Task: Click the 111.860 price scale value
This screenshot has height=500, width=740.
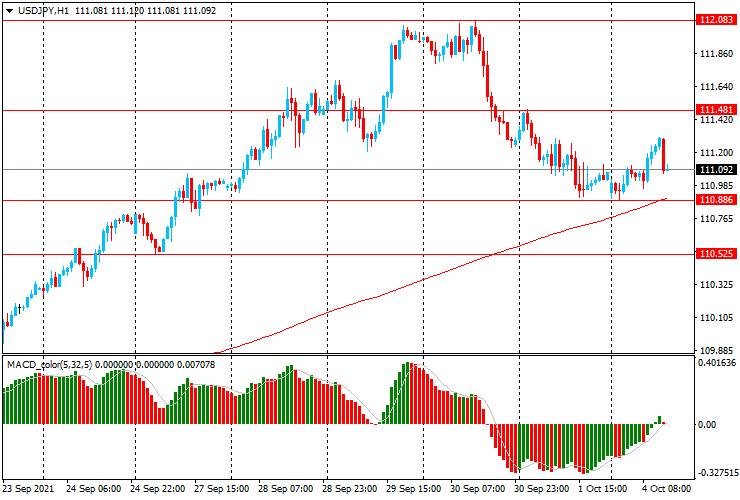Action: click(716, 54)
